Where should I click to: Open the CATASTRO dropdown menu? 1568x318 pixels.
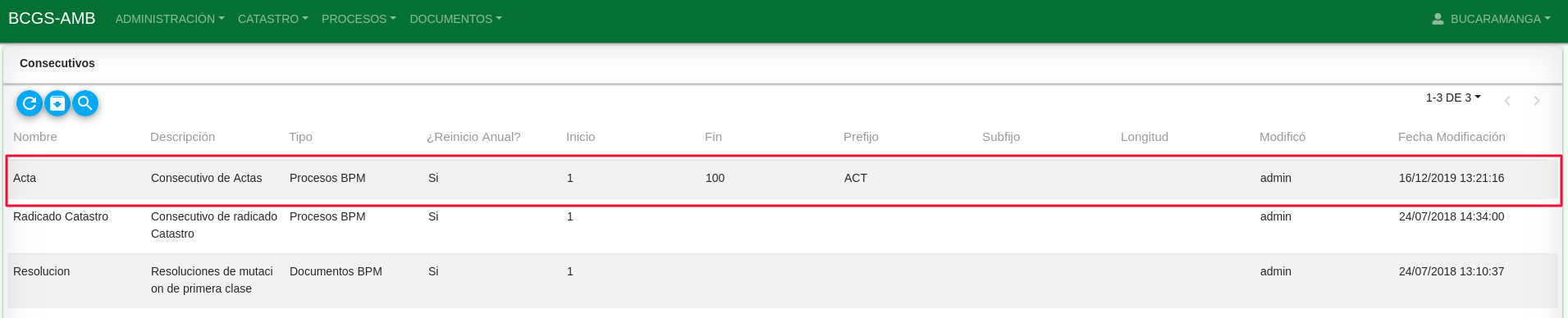tap(273, 19)
